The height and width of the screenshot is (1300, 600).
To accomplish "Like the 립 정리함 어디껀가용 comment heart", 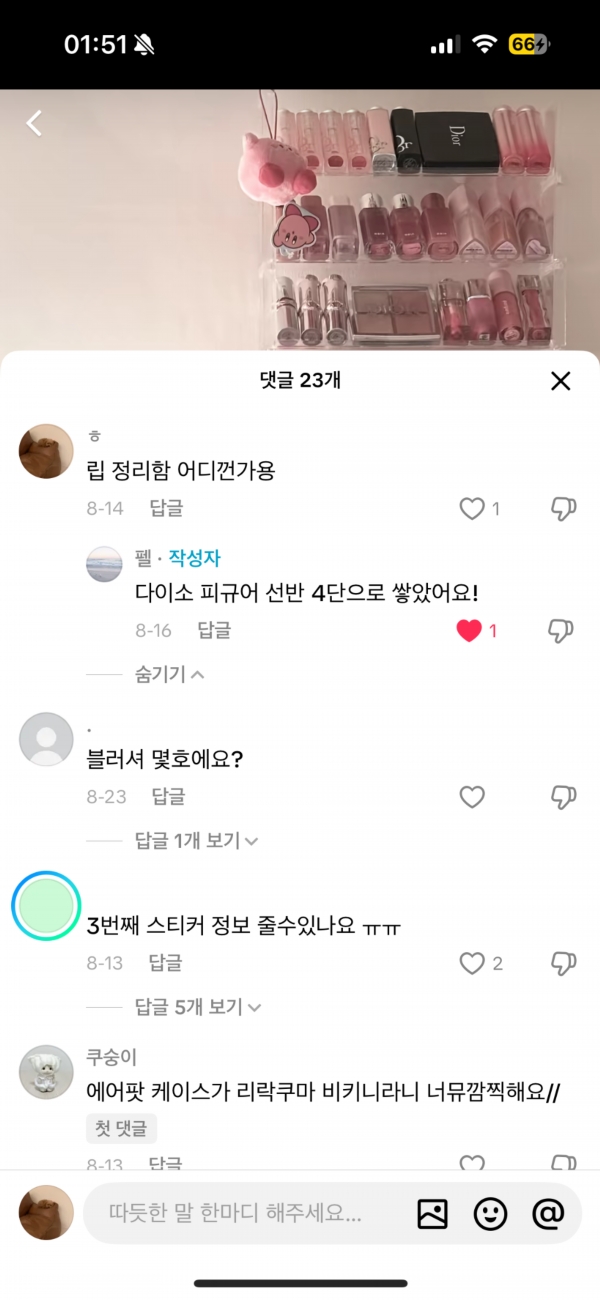I will pos(471,508).
